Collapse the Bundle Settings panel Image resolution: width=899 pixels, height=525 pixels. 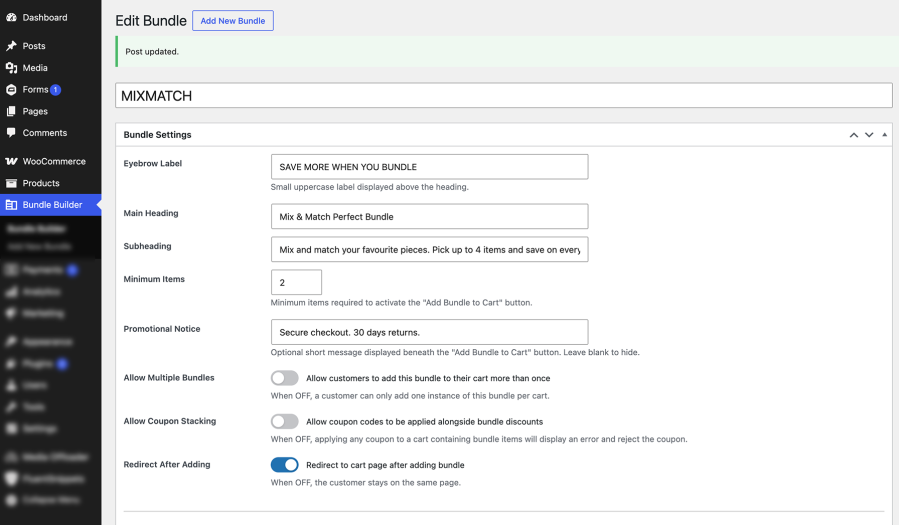pyautogui.click(x=885, y=135)
